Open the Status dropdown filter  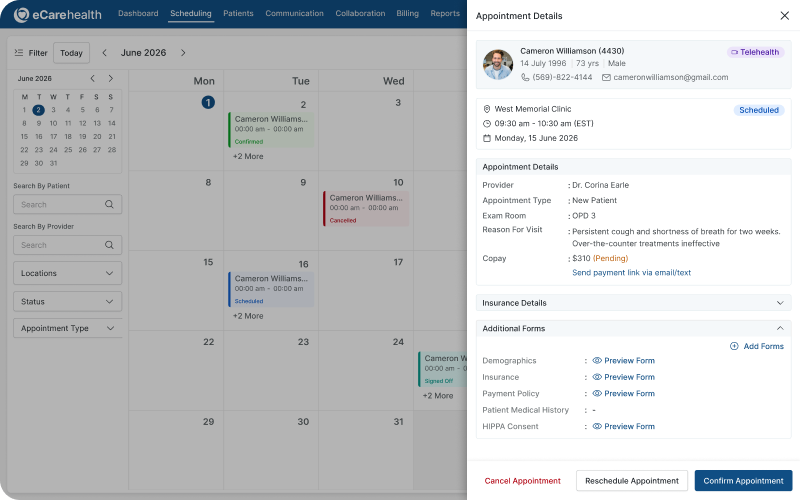pos(67,302)
